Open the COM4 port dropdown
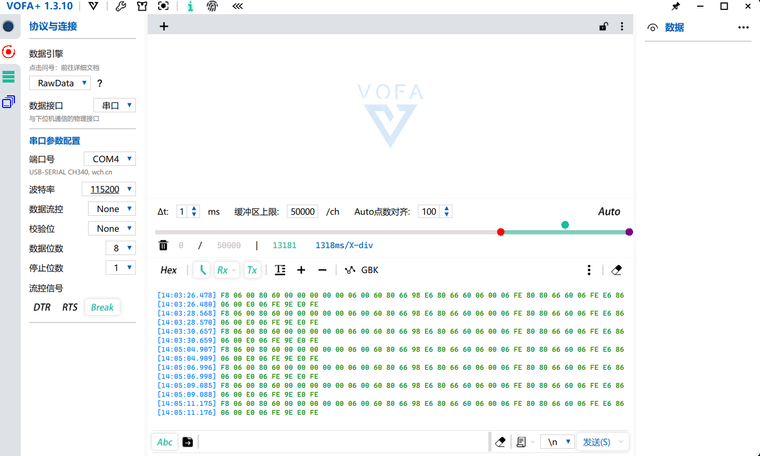 110,158
